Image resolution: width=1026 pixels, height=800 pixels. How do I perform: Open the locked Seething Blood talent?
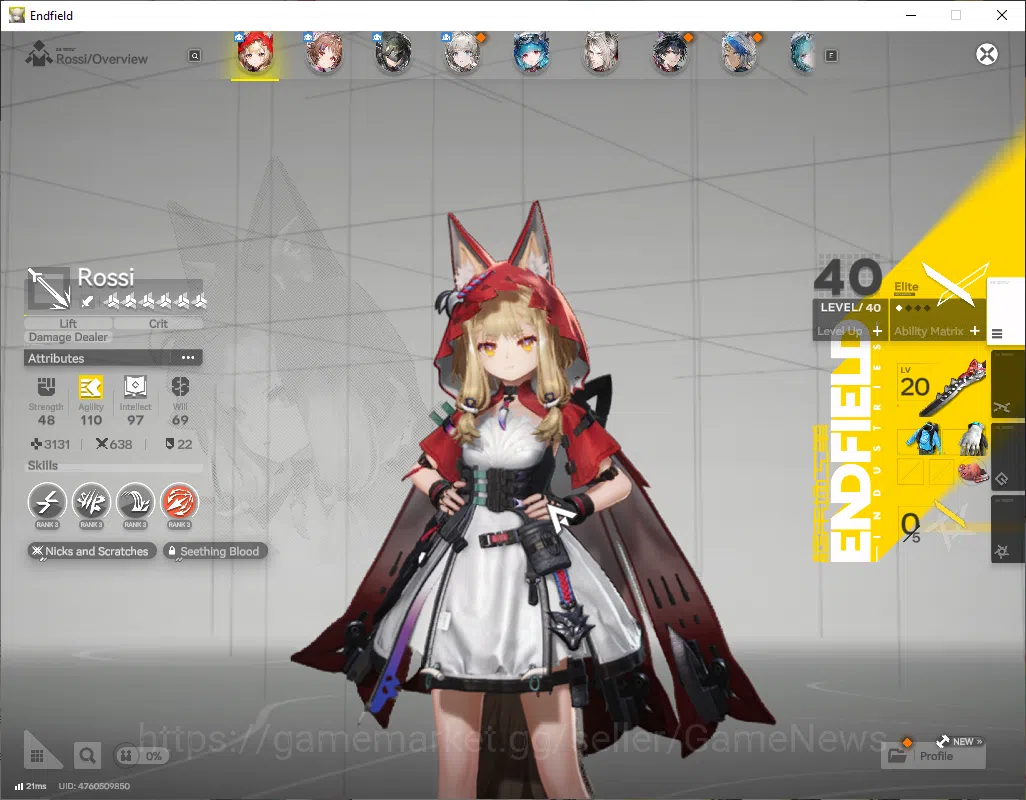click(215, 551)
